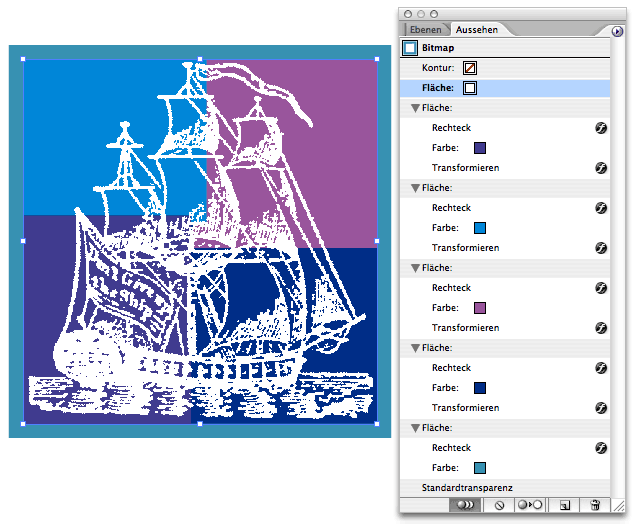This screenshot has width=636, height=524.
Task: Click the fx icon of Transformieren below the purple swatch
Action: (601, 328)
